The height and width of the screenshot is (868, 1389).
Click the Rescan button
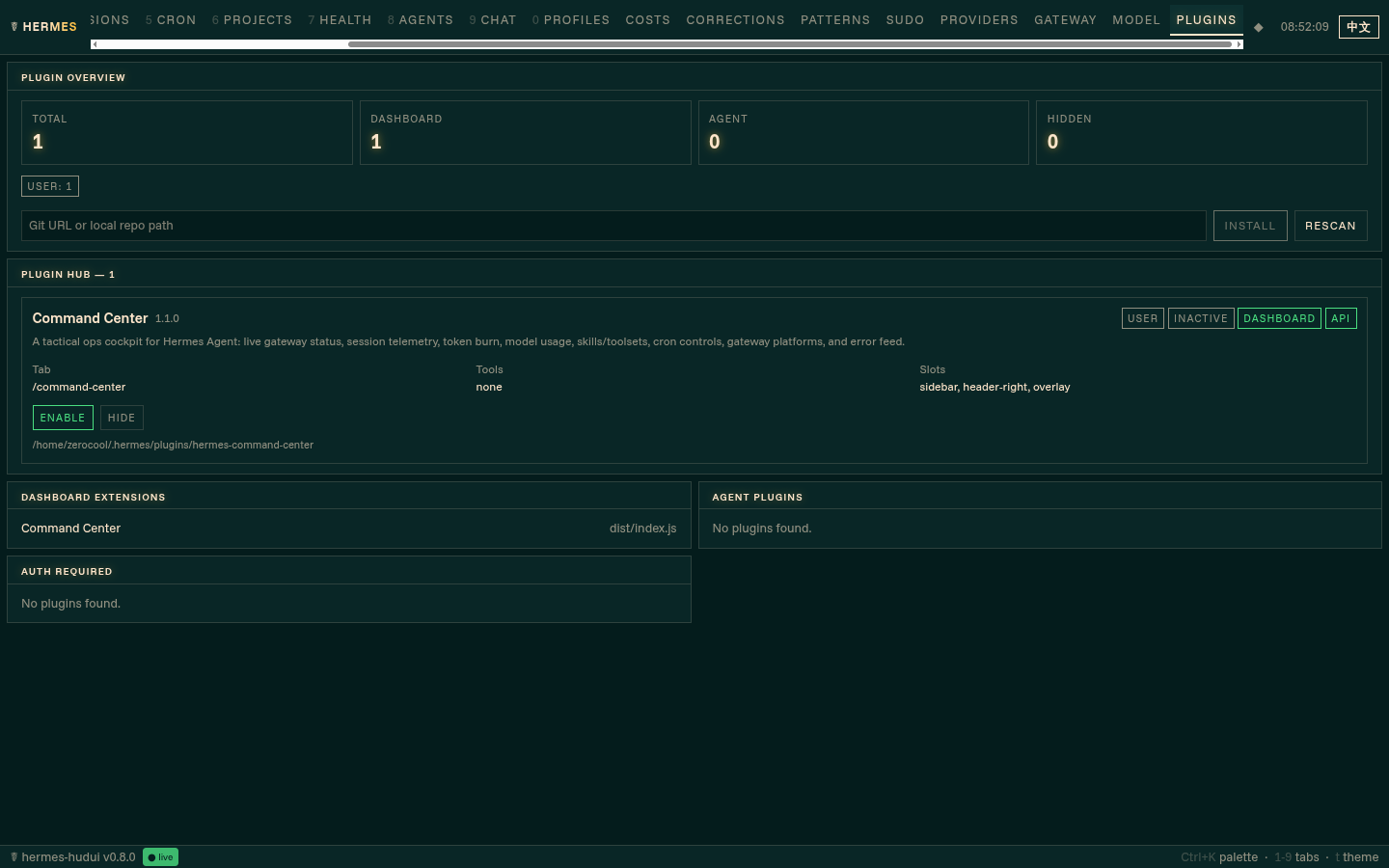coord(1330,226)
